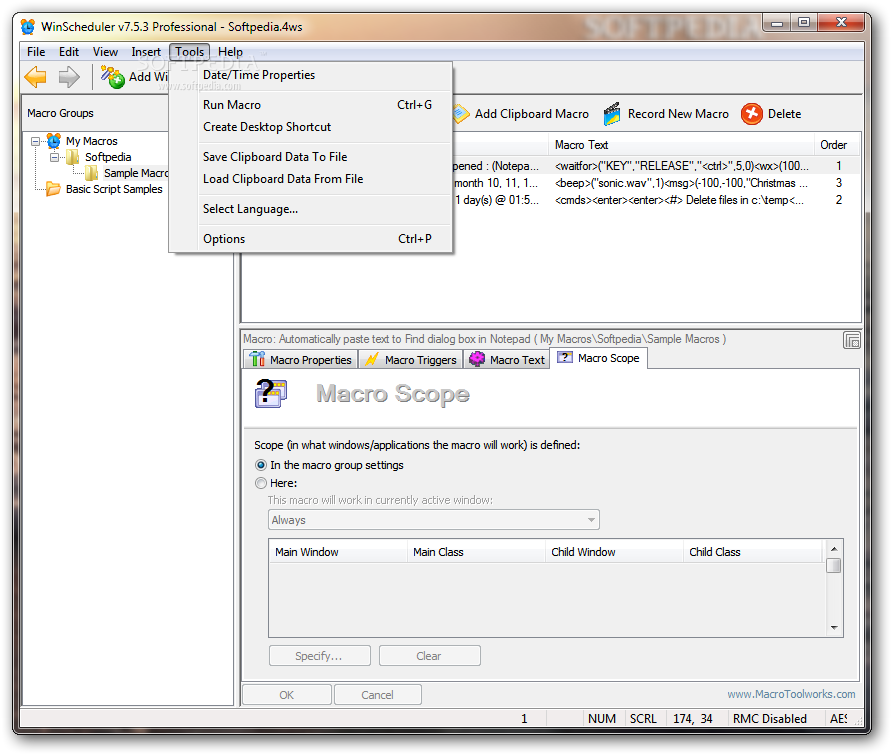The image size is (892, 755).
Task: Click the Macro Text gear icon
Action: coord(477,360)
